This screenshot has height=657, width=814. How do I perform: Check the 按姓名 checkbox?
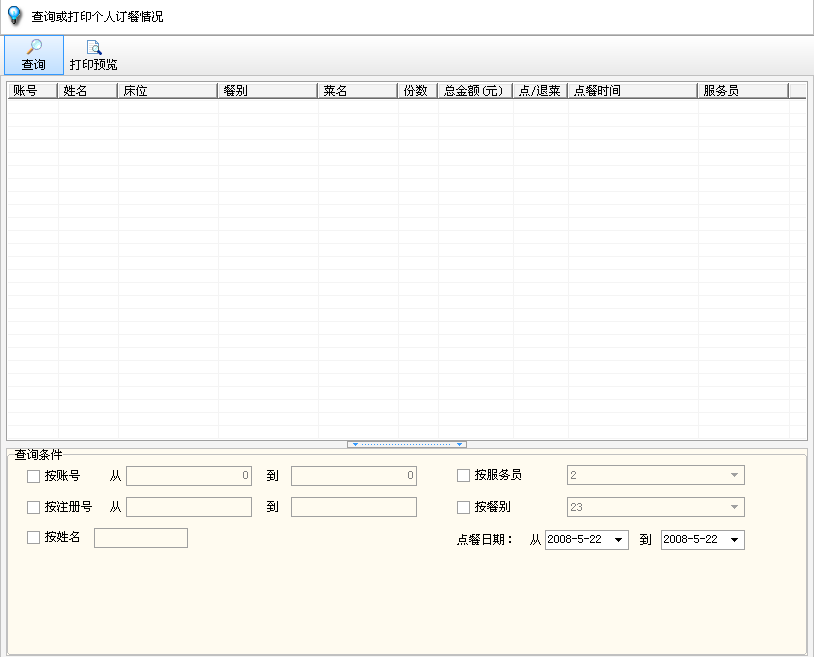34,538
